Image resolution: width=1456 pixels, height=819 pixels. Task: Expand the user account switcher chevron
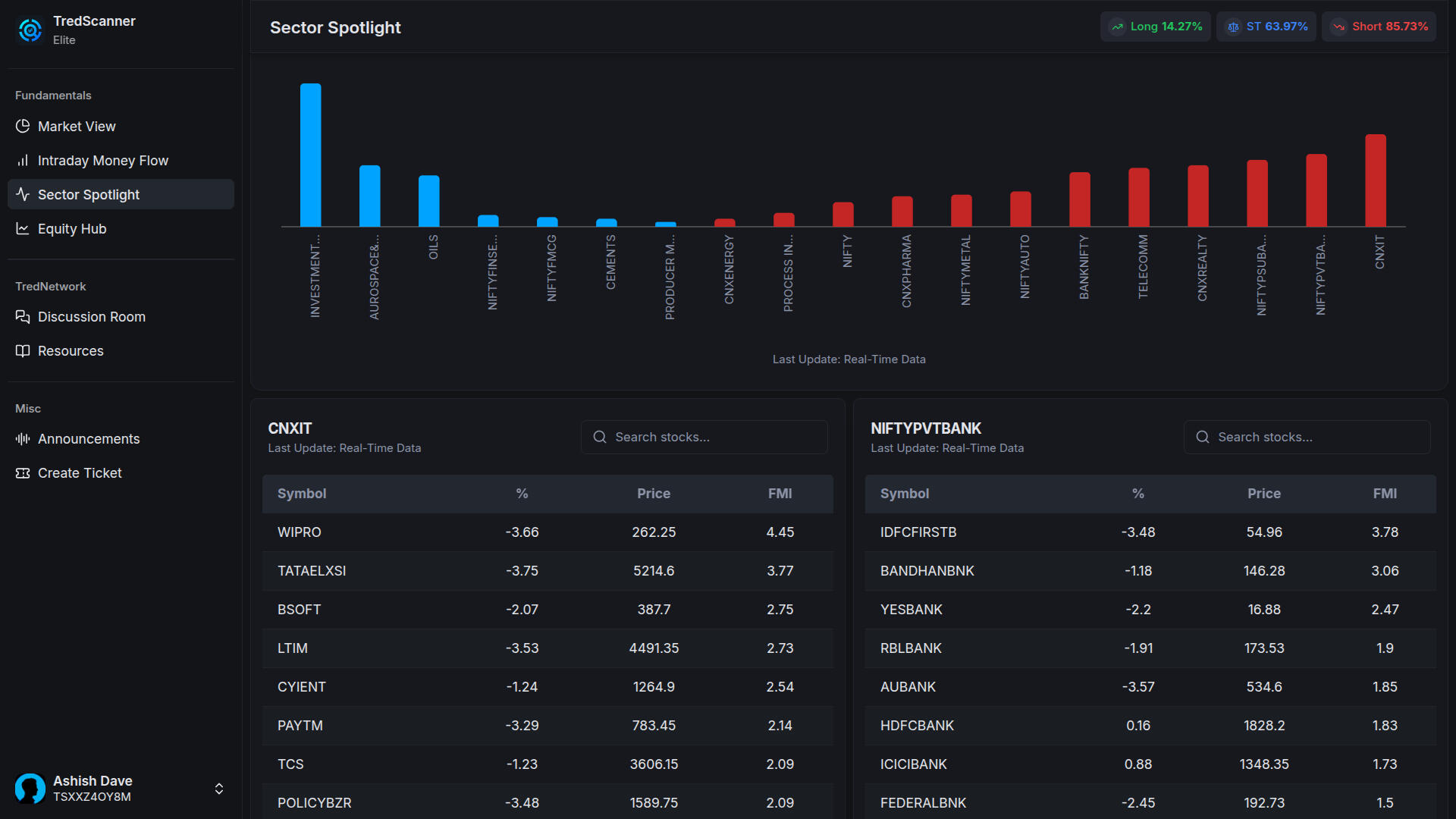coord(219,789)
